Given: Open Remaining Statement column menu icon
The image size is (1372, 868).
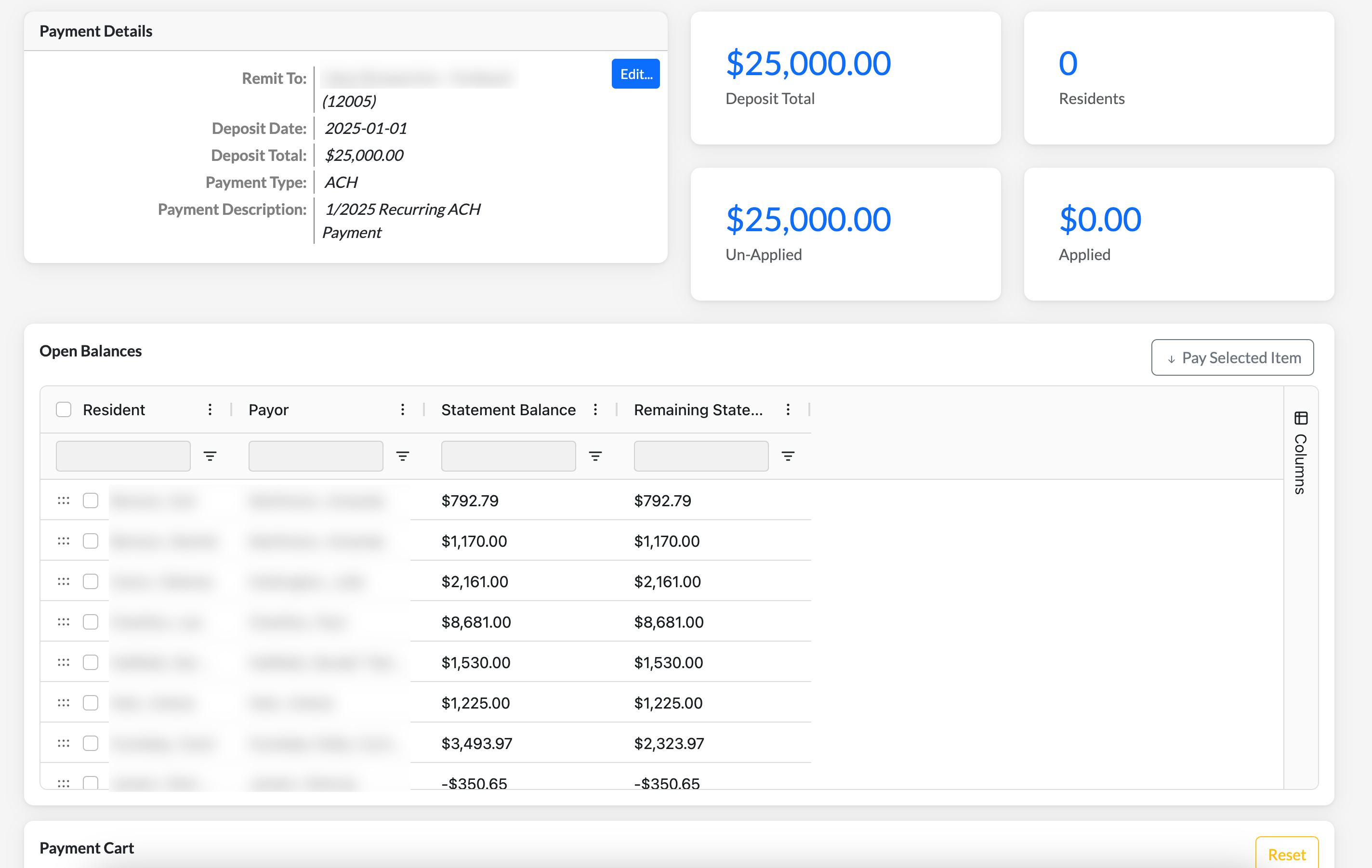Looking at the screenshot, I should (x=788, y=409).
